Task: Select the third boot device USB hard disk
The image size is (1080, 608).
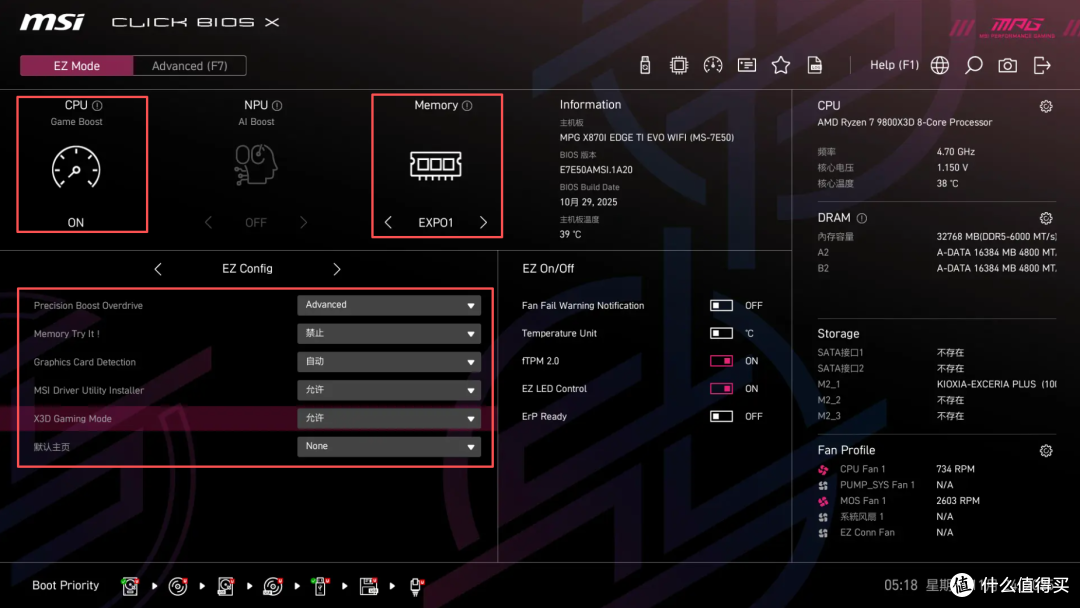Action: click(225, 586)
